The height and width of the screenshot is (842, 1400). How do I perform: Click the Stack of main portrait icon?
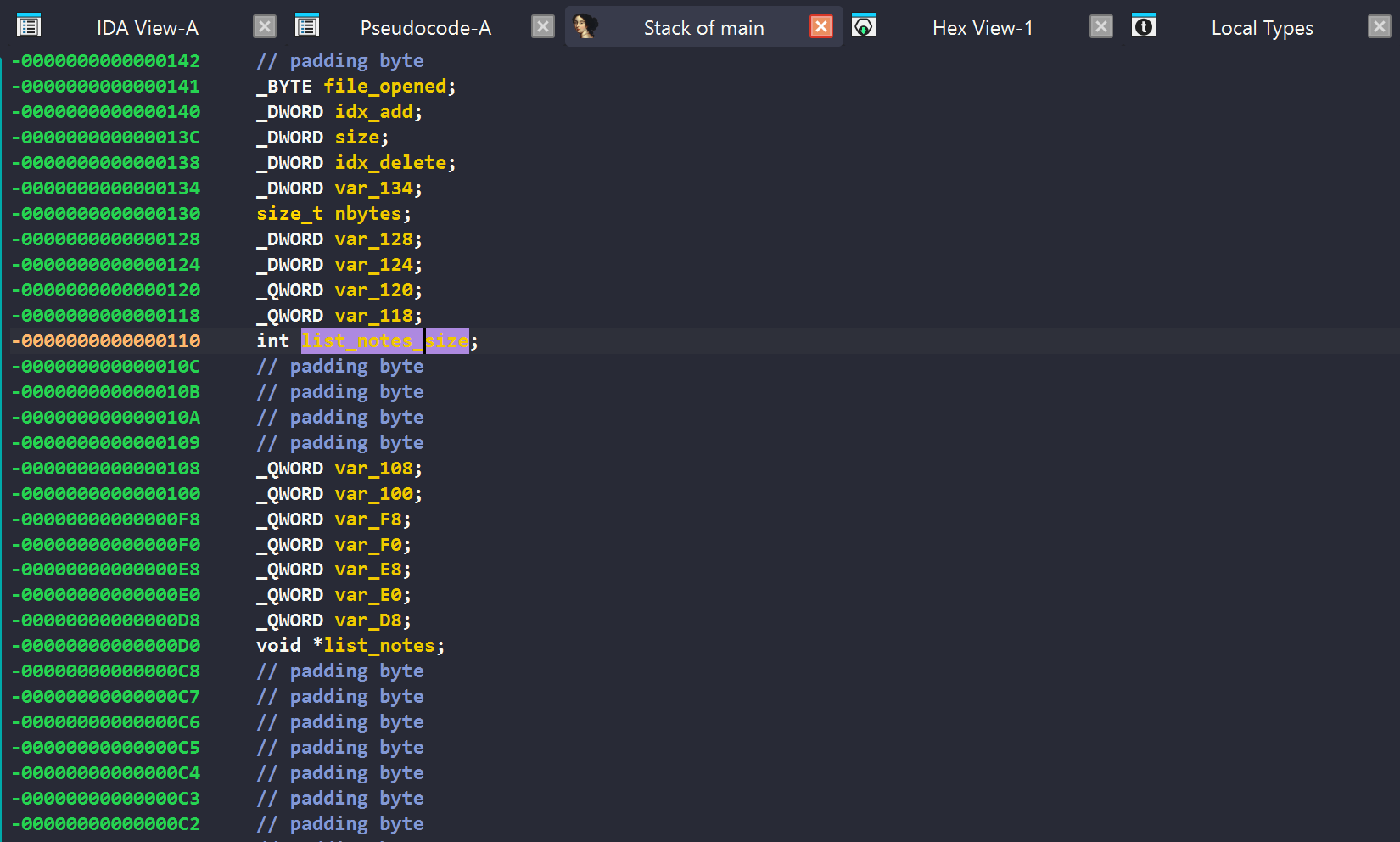coord(585,26)
